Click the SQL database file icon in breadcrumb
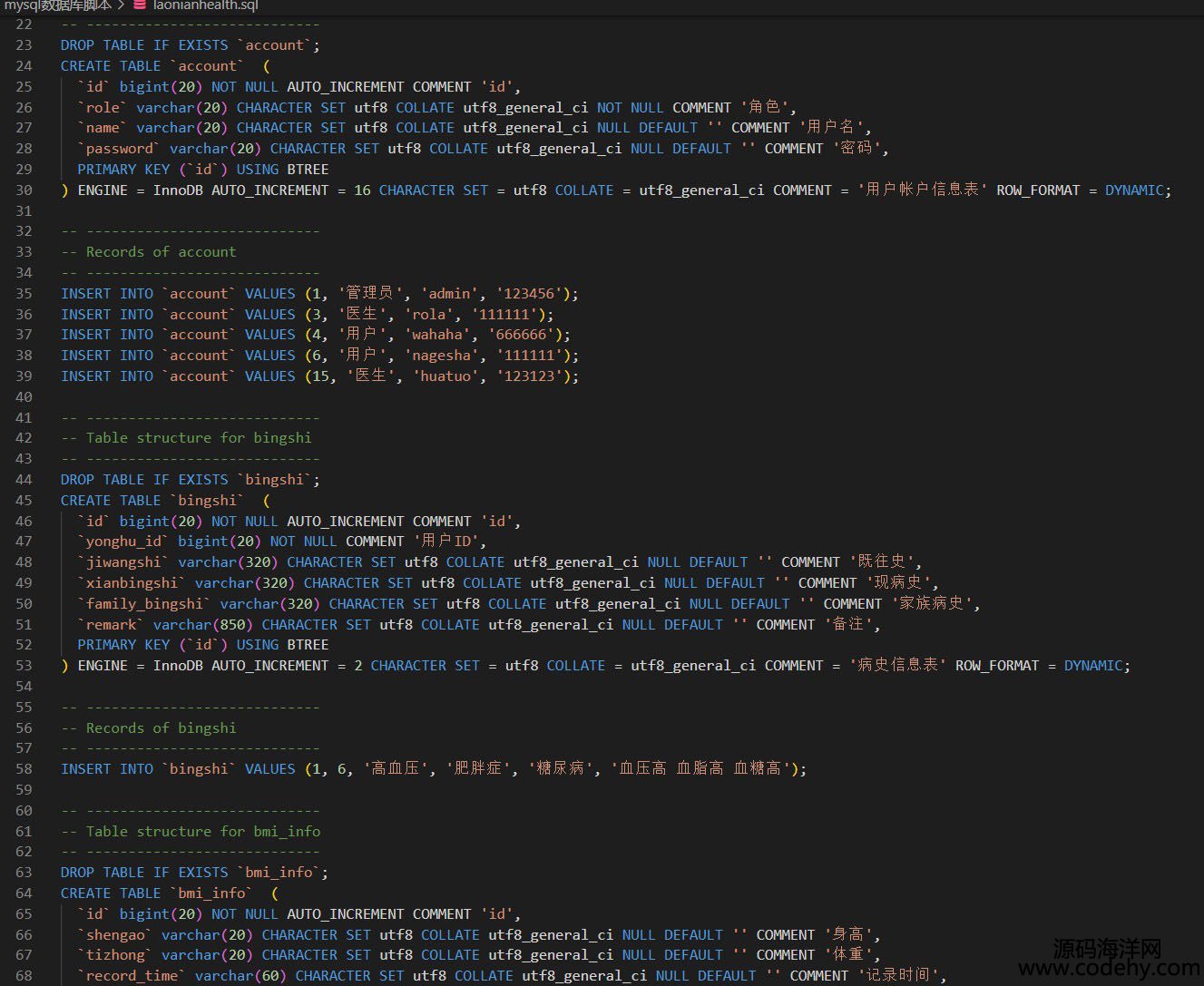 [x=140, y=5]
